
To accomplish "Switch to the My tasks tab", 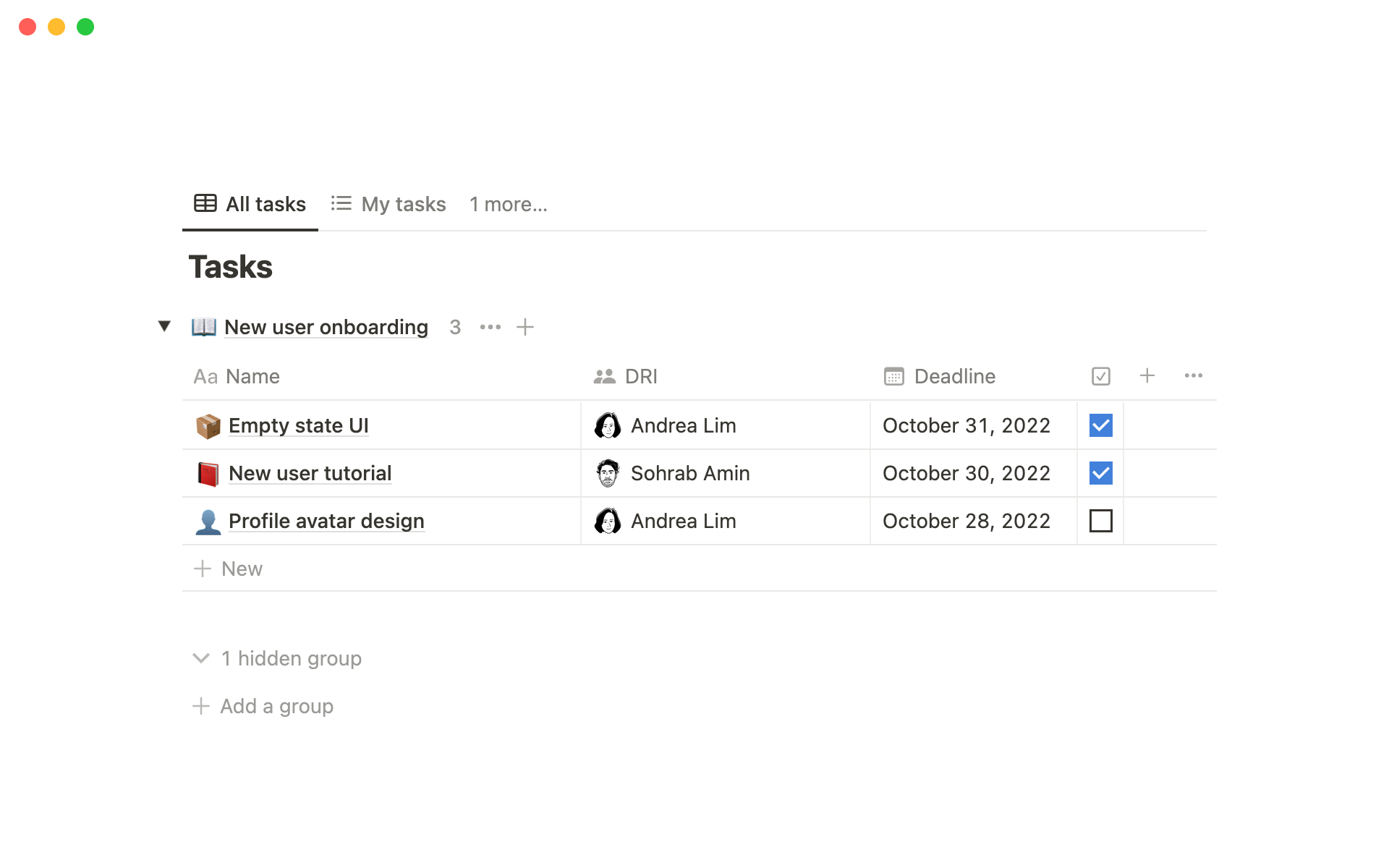I will pyautogui.click(x=389, y=205).
